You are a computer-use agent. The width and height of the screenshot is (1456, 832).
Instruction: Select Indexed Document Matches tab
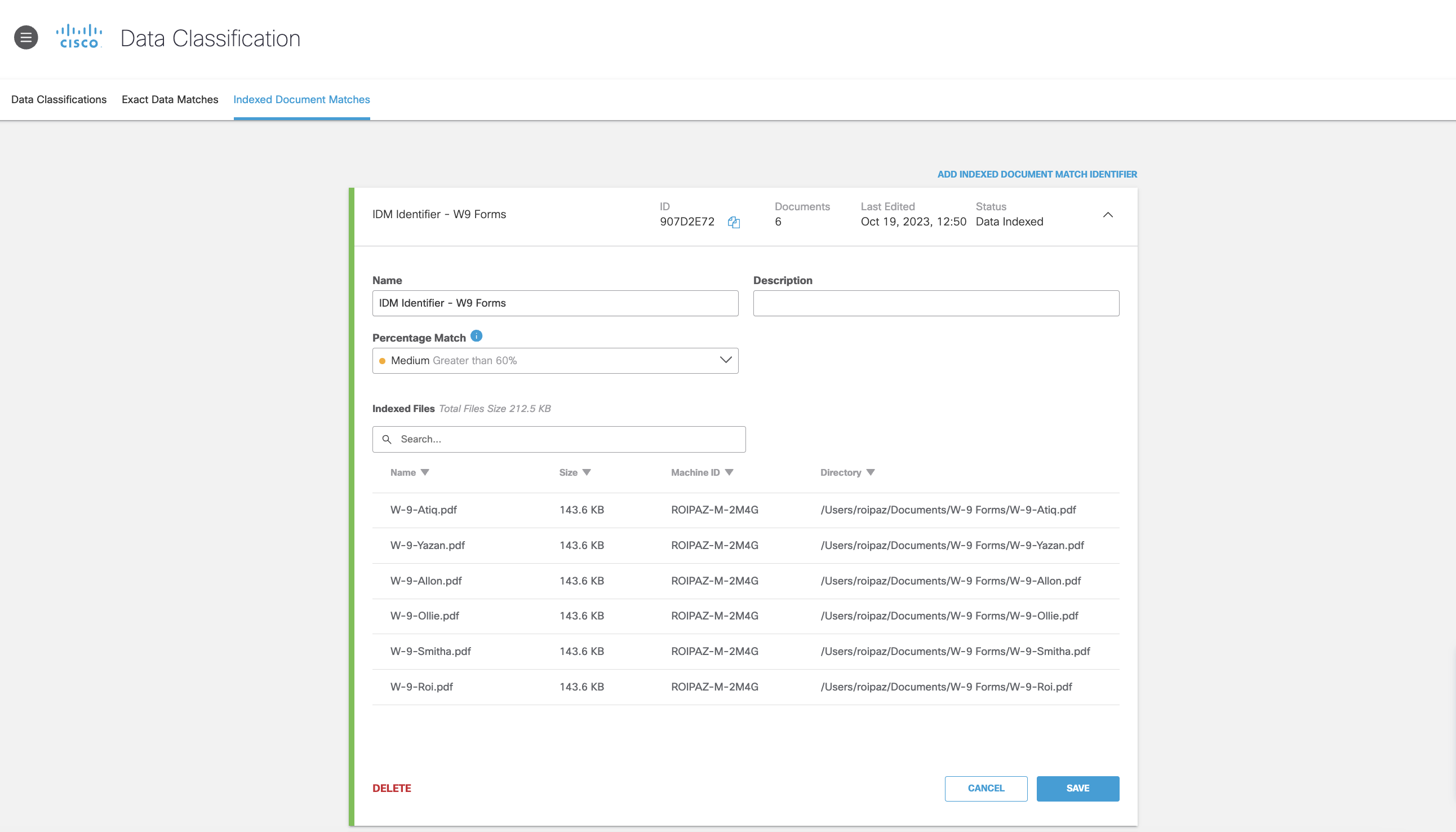301,99
